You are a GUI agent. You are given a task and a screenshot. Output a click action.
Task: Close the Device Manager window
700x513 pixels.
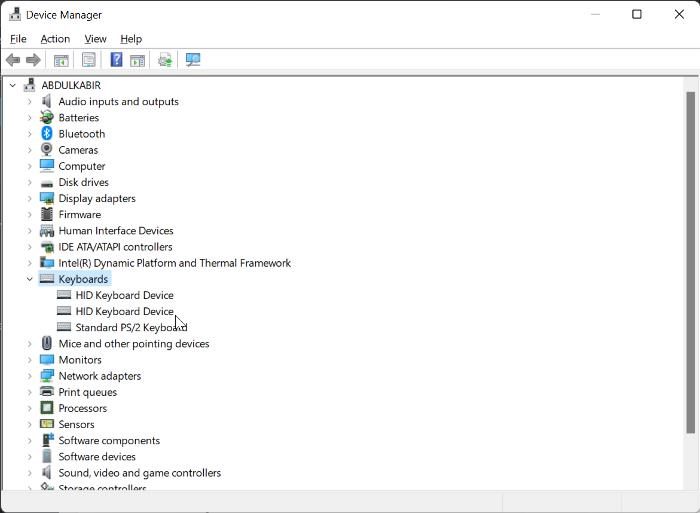pyautogui.click(x=679, y=14)
